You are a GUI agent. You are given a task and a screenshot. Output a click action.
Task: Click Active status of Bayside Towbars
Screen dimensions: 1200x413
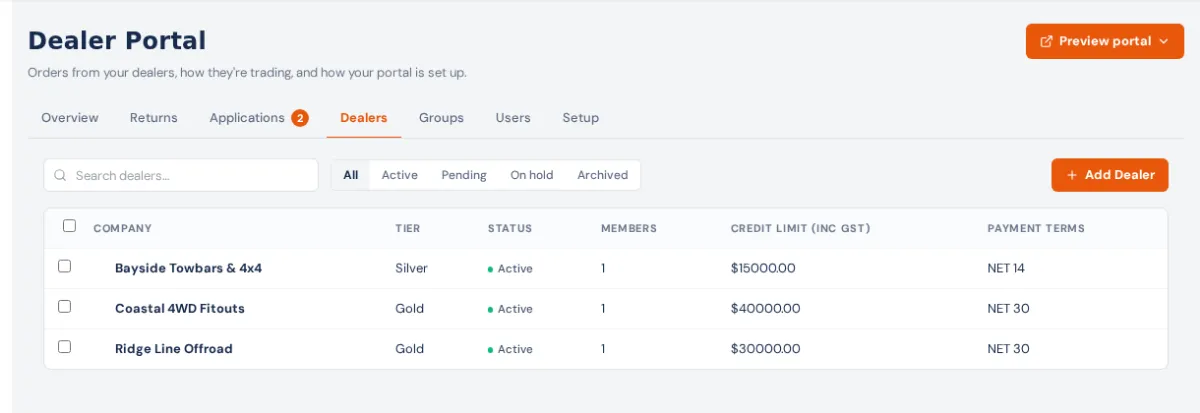pos(510,269)
